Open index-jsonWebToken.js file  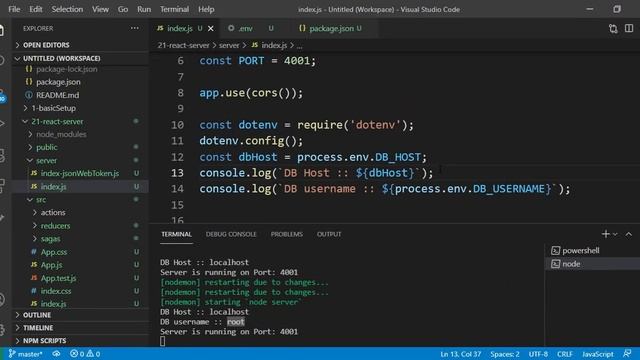click(x=80, y=173)
